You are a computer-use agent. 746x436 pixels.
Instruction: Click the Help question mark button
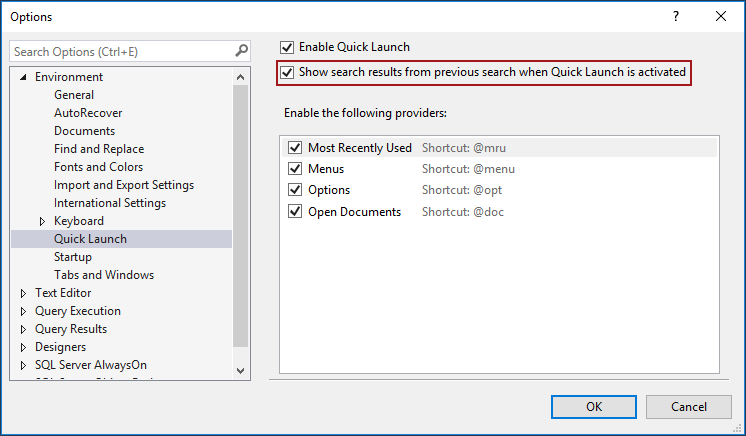tap(676, 16)
